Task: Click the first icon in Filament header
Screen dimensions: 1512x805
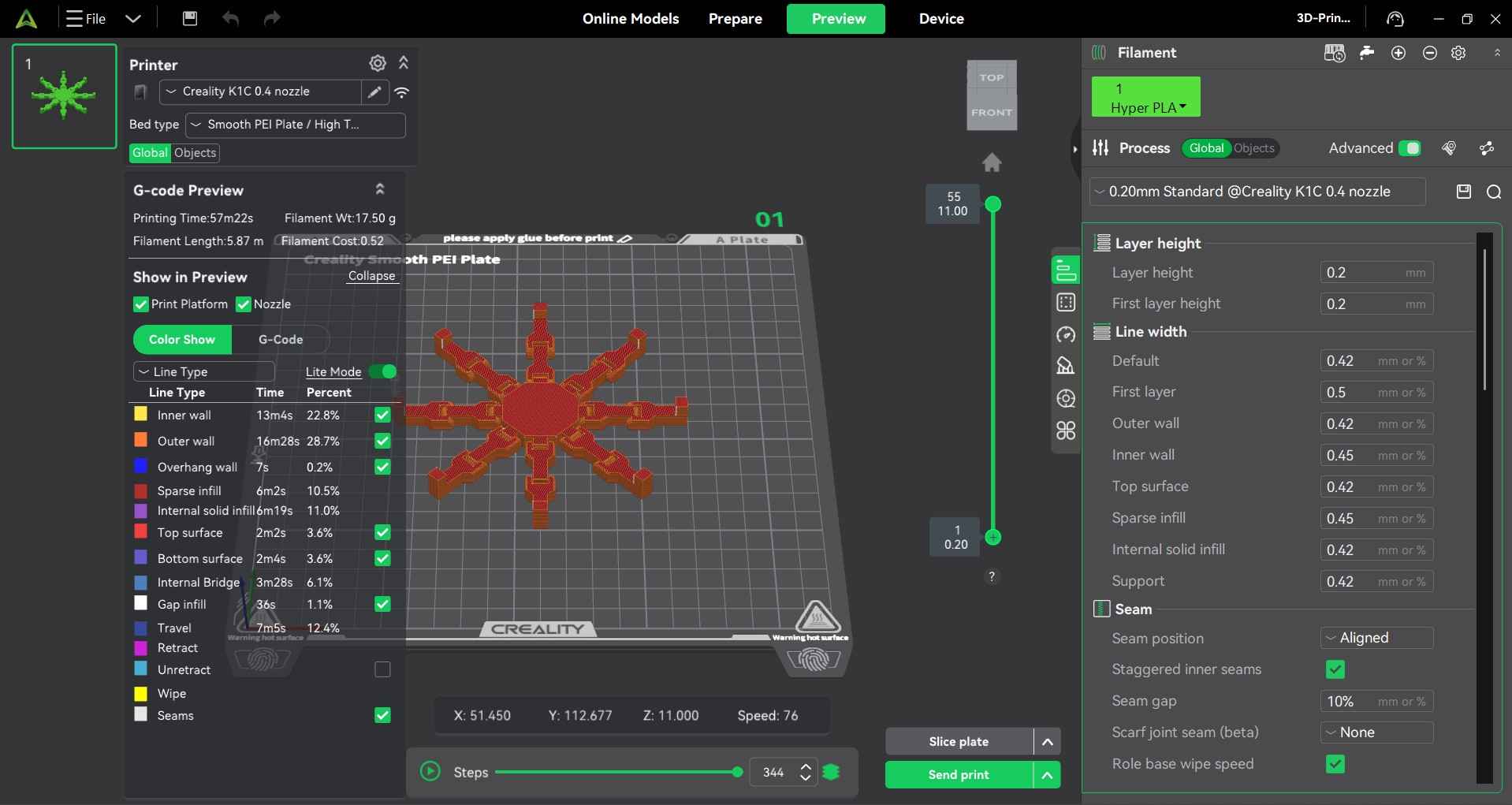Action: point(1334,53)
